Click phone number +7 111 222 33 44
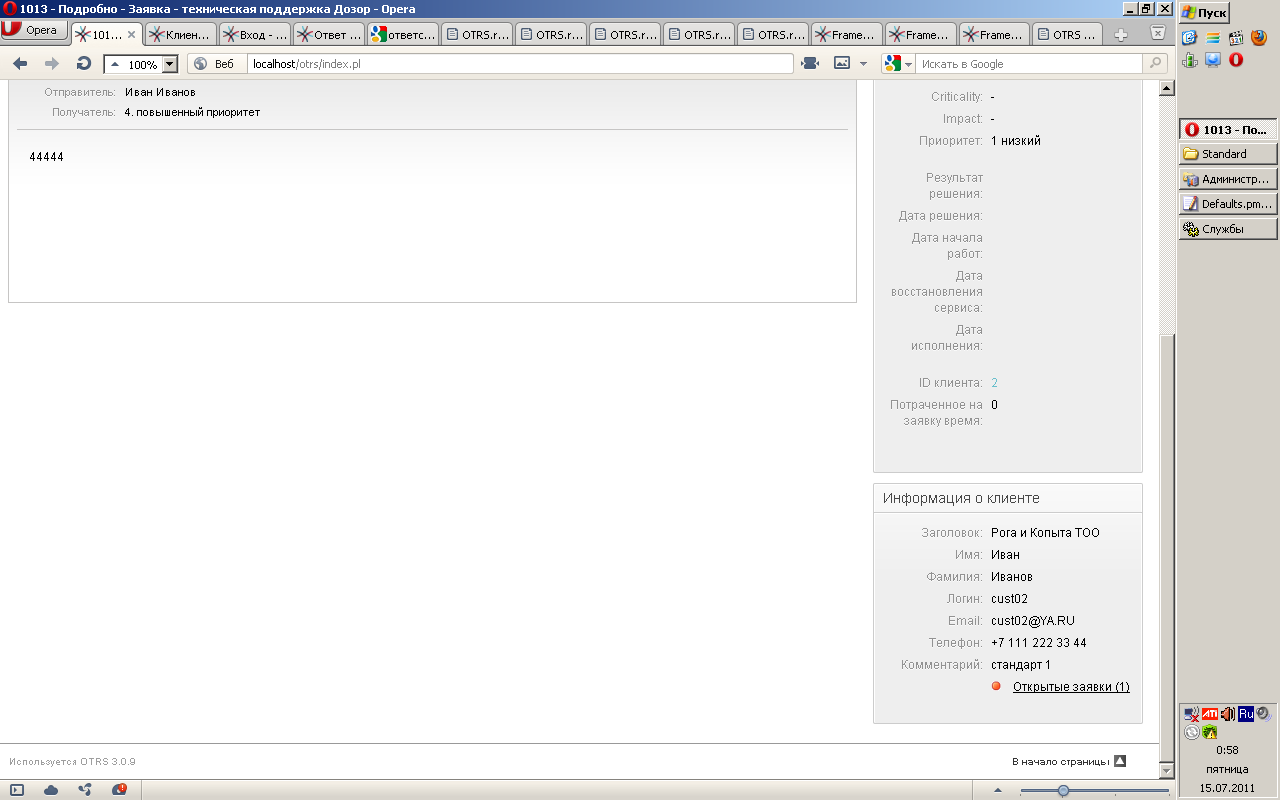Screen dimensions: 1280x800 (1039, 643)
